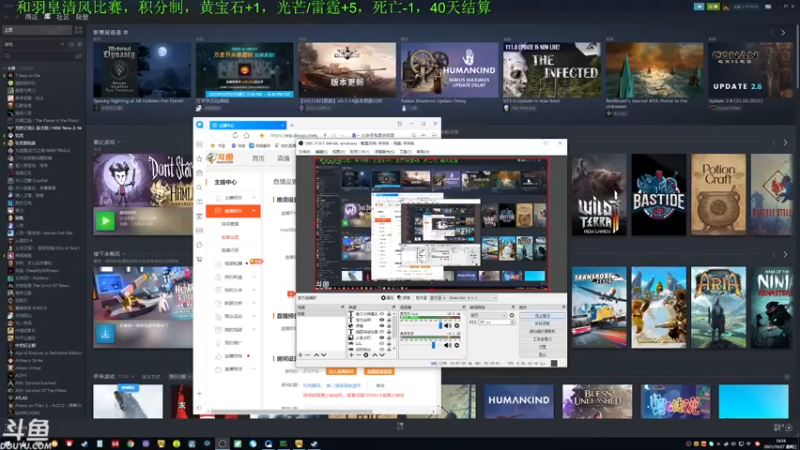Image resolution: width=800 pixels, height=450 pixels.
Task: Open Steam library games filter dropdown
Action: [34, 44]
